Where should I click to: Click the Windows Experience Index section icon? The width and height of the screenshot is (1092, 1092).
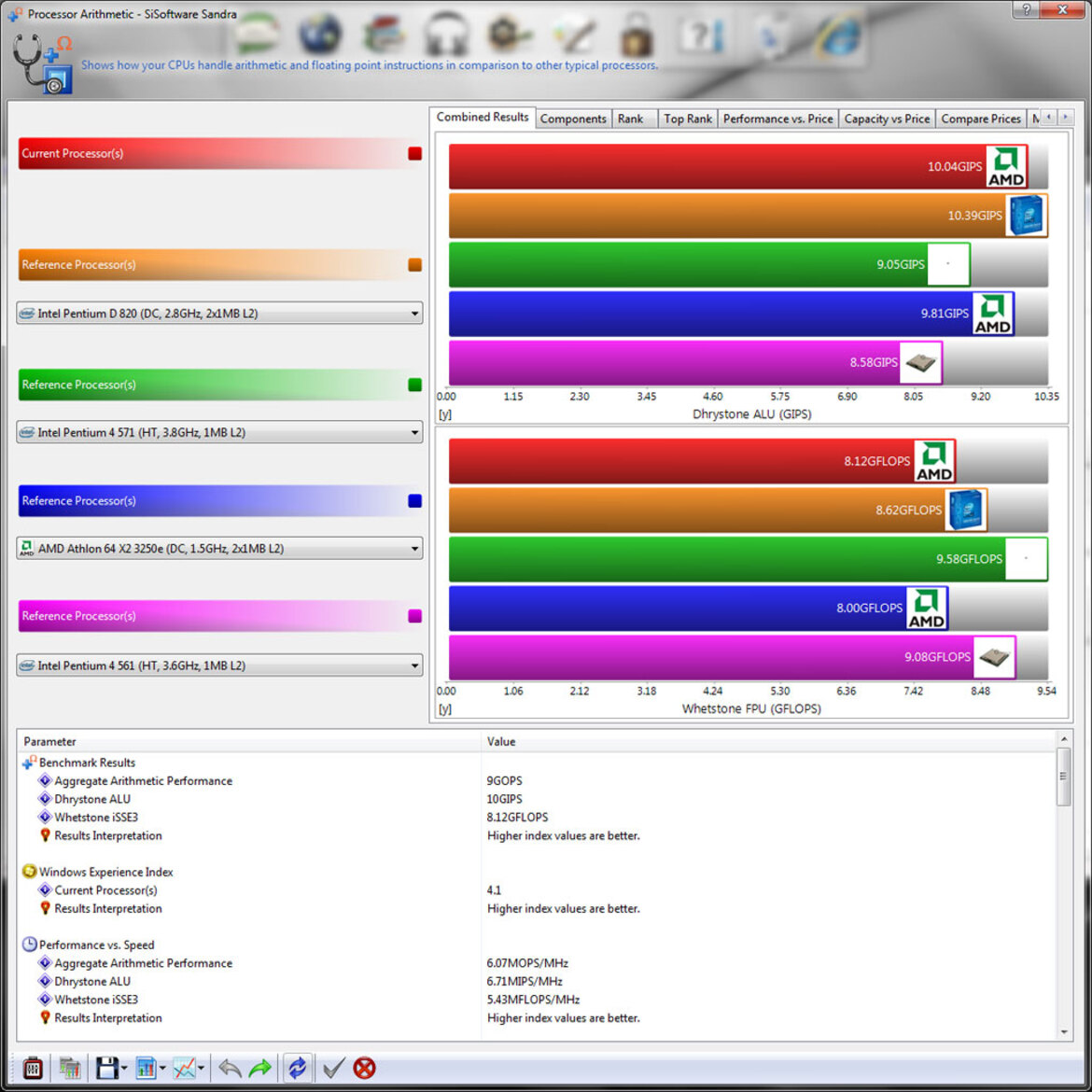29,871
